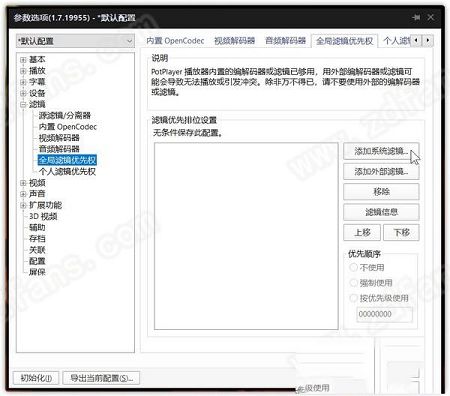
Task: Expand the 基本 tree node
Action: tap(23, 60)
